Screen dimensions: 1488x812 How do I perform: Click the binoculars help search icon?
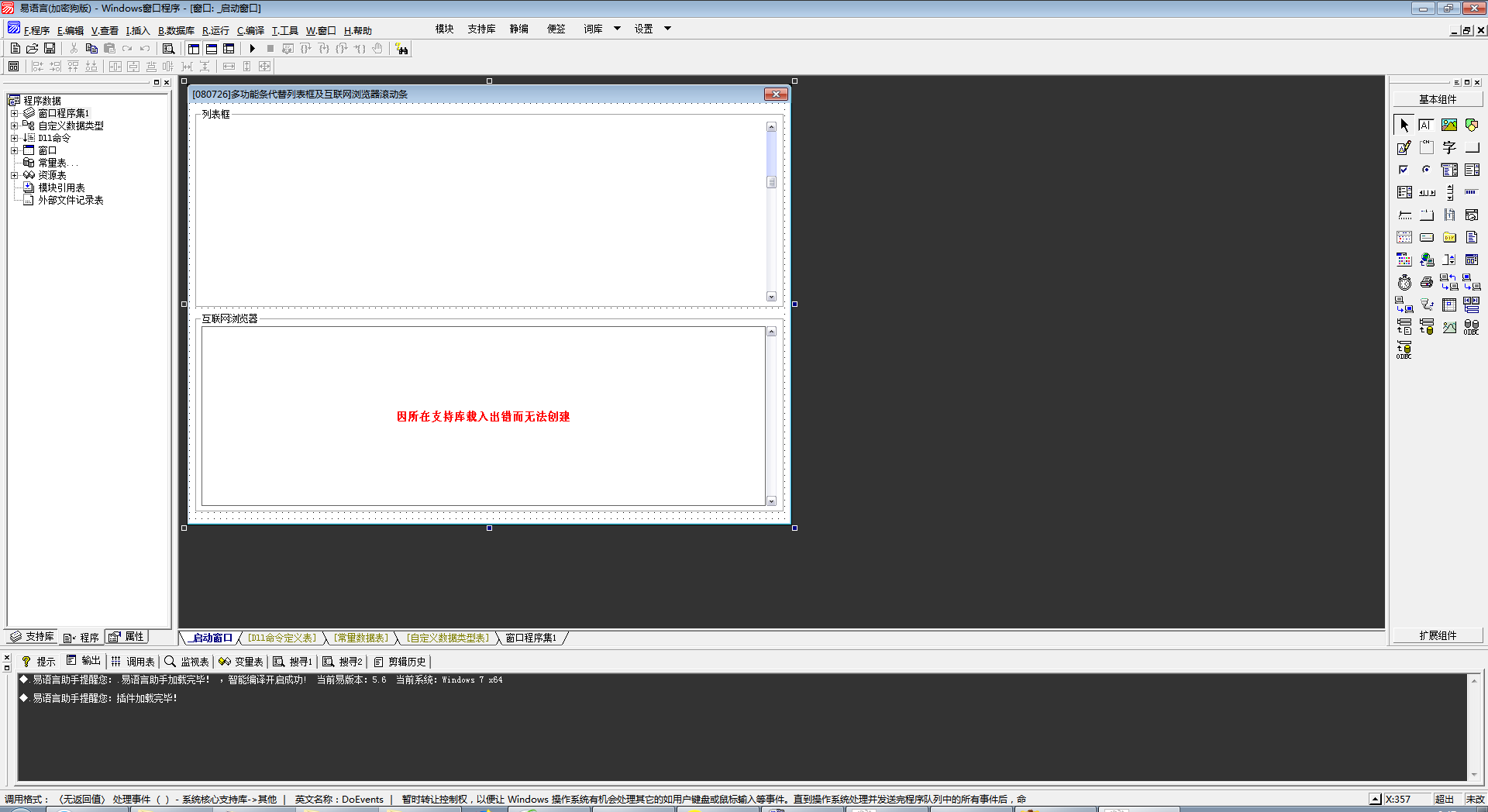tap(401, 49)
